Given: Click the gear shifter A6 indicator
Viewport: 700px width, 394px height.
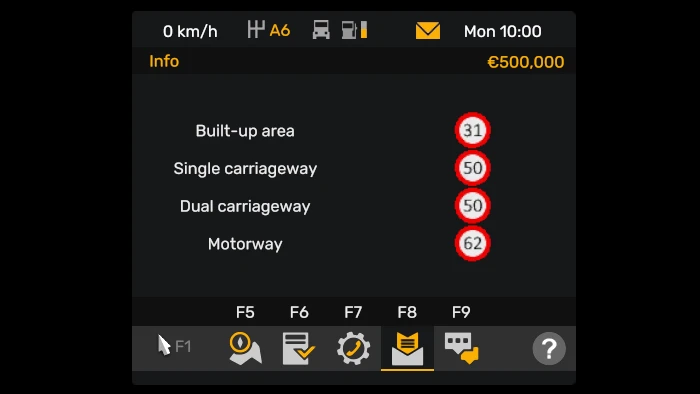Looking at the screenshot, I should pos(269,30).
